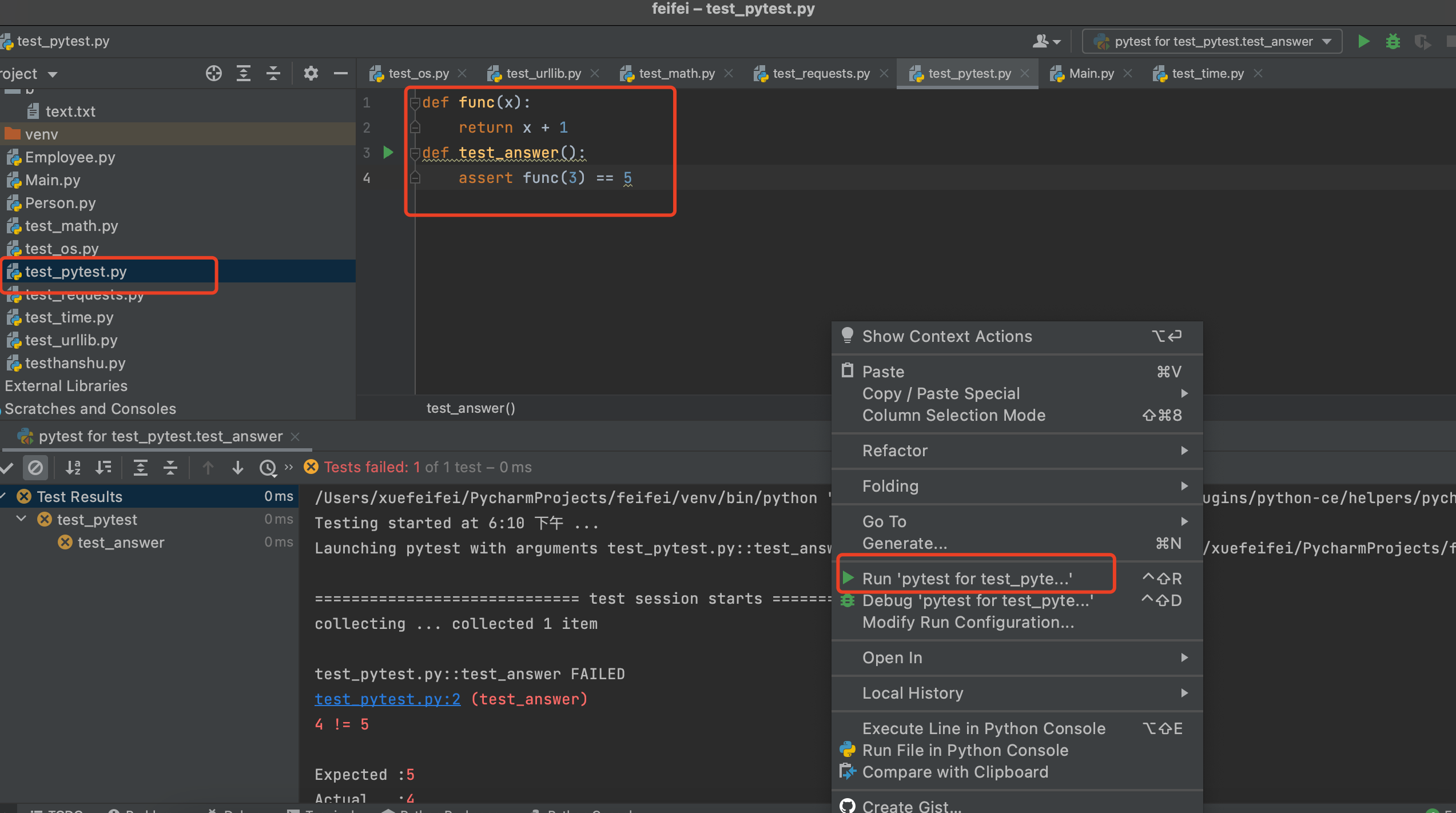This screenshot has height=813, width=1456.
Task: Click the Debug bug icon in top toolbar
Action: (1393, 41)
